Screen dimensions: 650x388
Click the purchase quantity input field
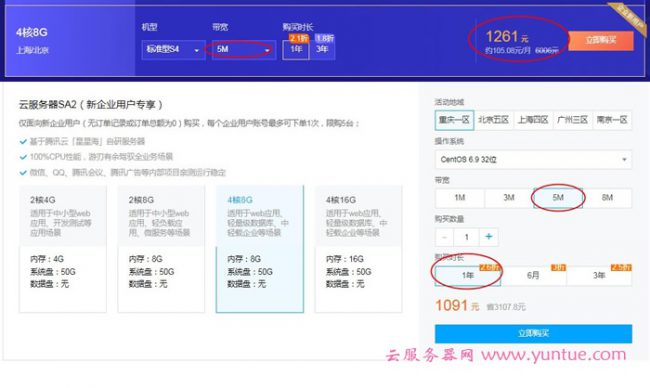[467, 237]
